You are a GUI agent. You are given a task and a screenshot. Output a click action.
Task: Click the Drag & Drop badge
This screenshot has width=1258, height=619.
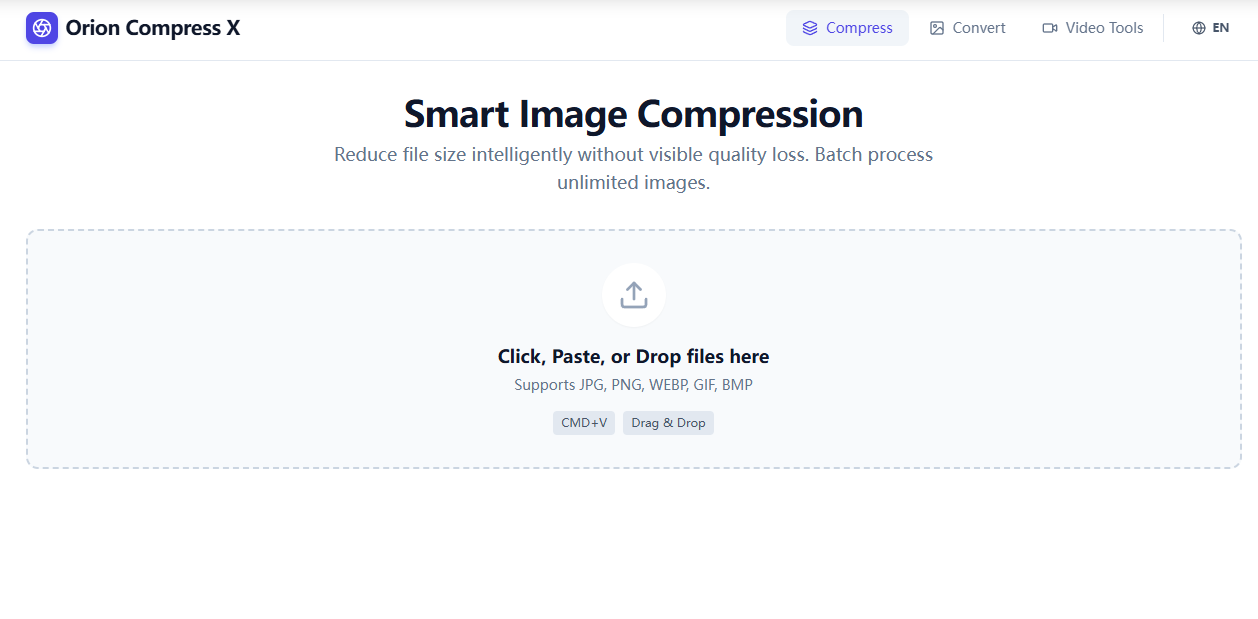tap(668, 422)
